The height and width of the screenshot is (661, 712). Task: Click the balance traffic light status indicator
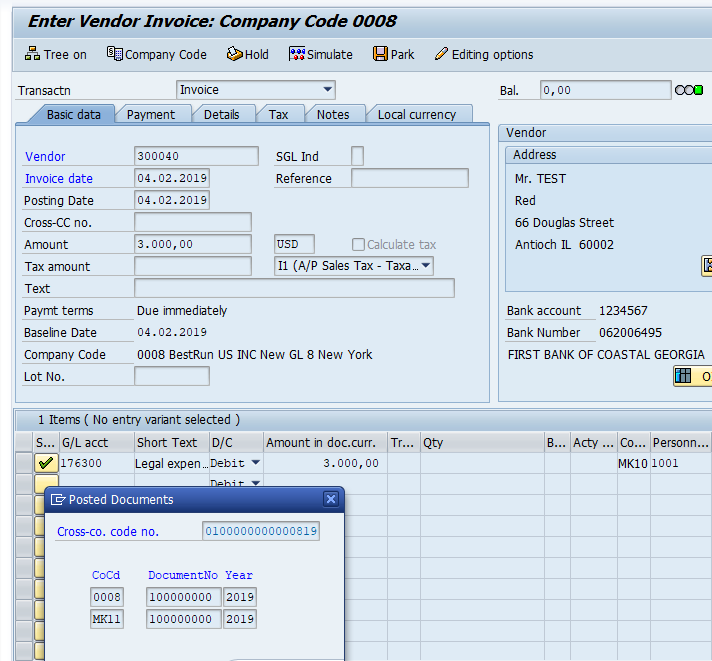point(689,90)
